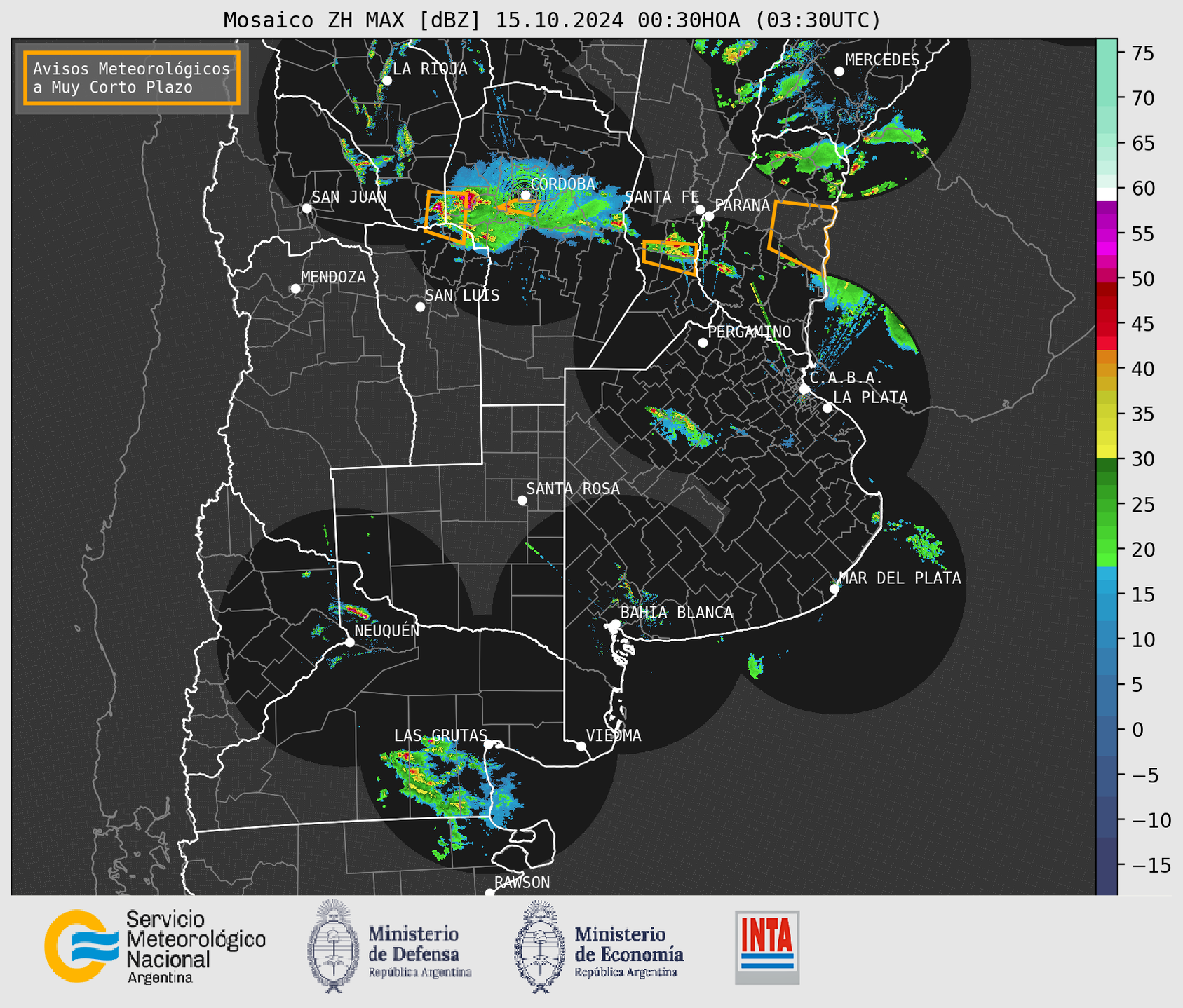This screenshot has height=1008, width=1183.
Task: Click the NEUQUÉN city marker
Action: point(349,641)
